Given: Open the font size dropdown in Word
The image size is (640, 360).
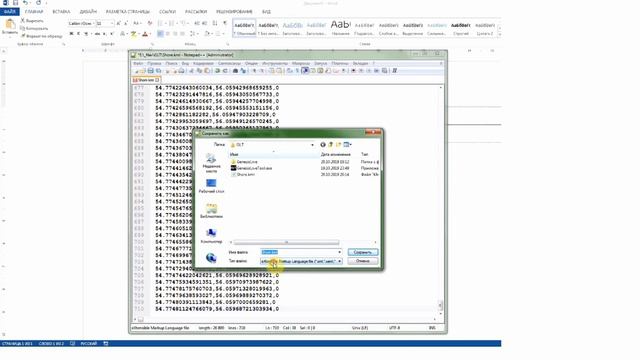Looking at the screenshot, I should (112, 24).
